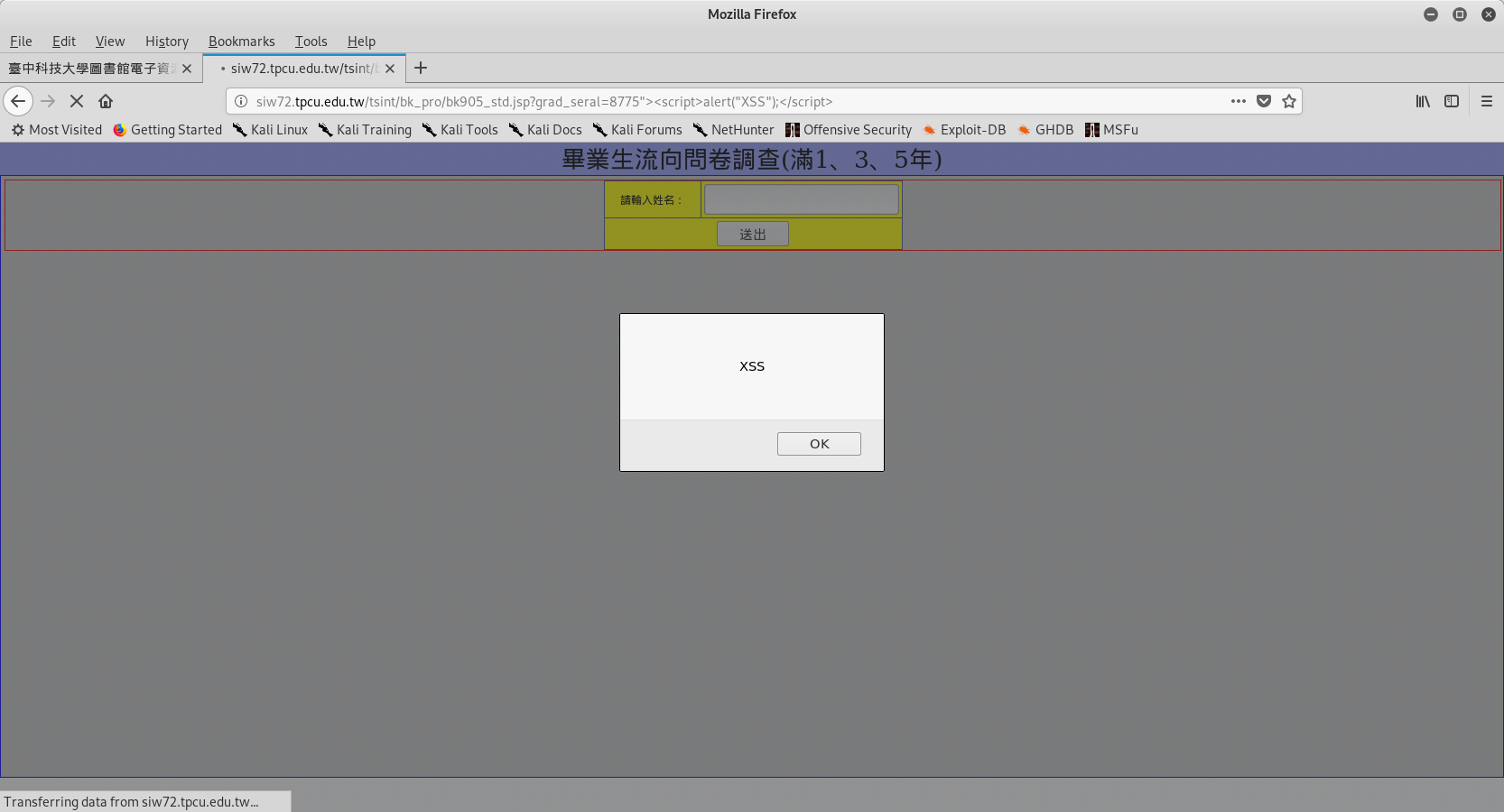This screenshot has width=1504, height=812.
Task: Click OK in the XSS alert dialog
Action: click(x=819, y=444)
